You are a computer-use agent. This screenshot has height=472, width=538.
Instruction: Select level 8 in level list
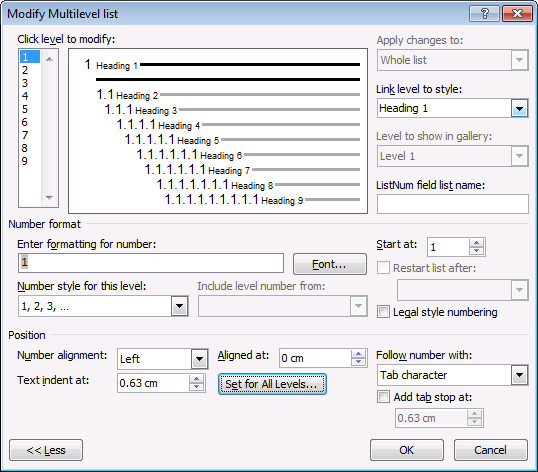[30, 148]
